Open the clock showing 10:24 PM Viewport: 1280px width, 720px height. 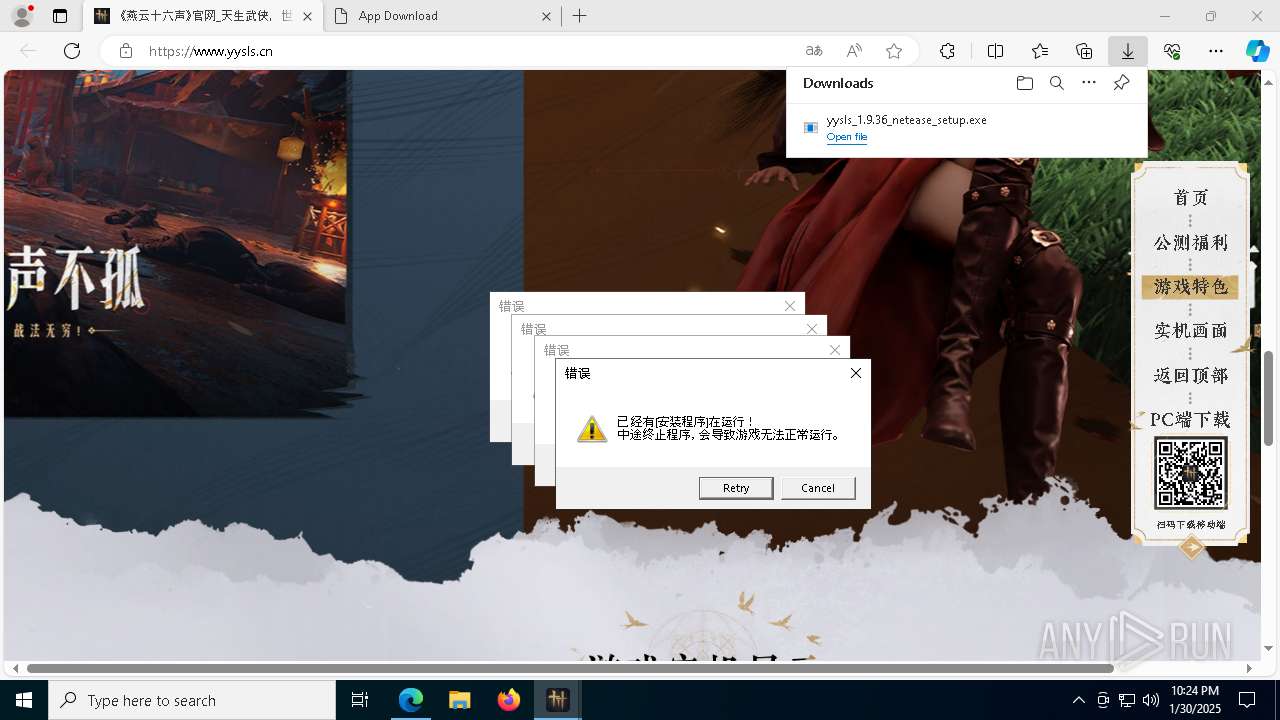[1194, 700]
